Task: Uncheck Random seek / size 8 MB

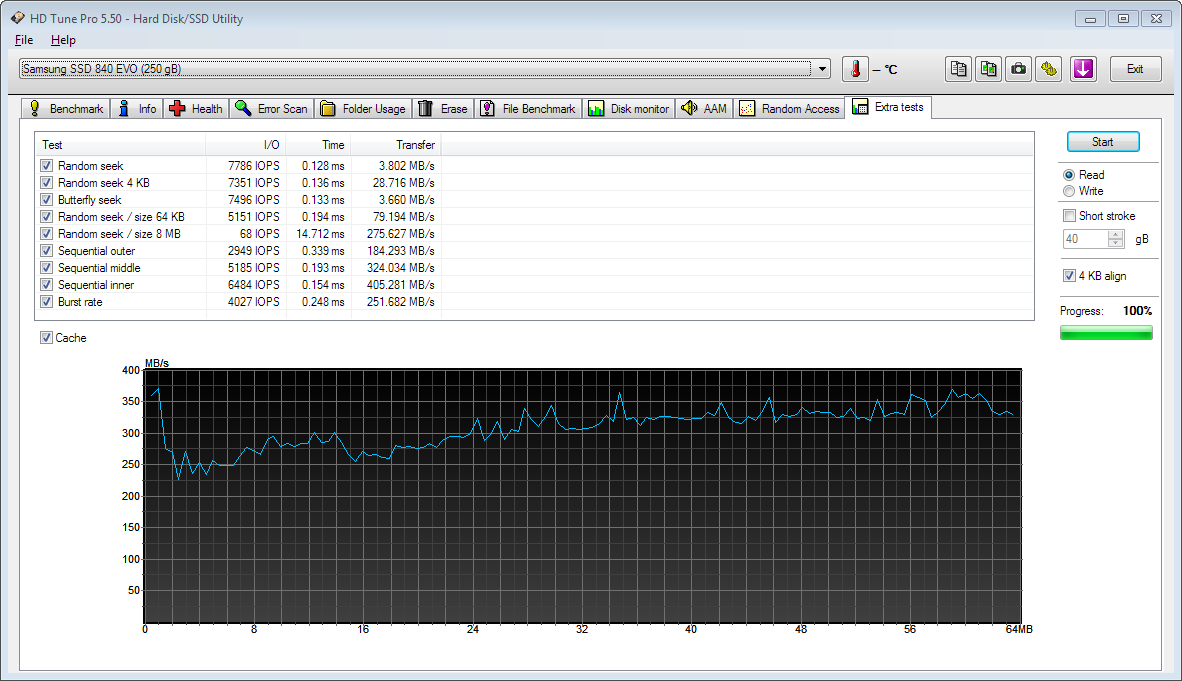Action: tap(47, 234)
